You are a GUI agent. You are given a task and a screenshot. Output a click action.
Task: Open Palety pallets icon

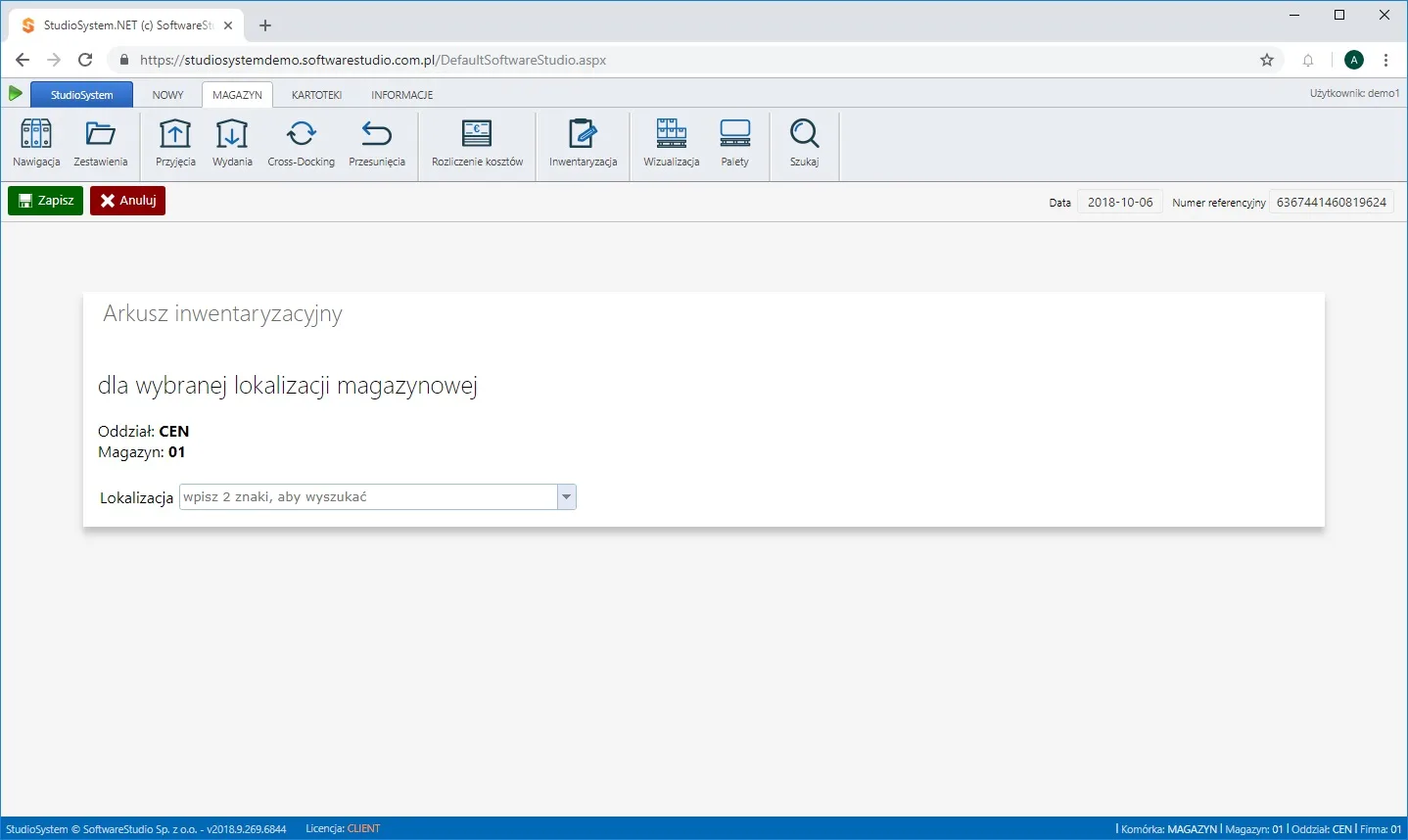pyautogui.click(x=734, y=144)
